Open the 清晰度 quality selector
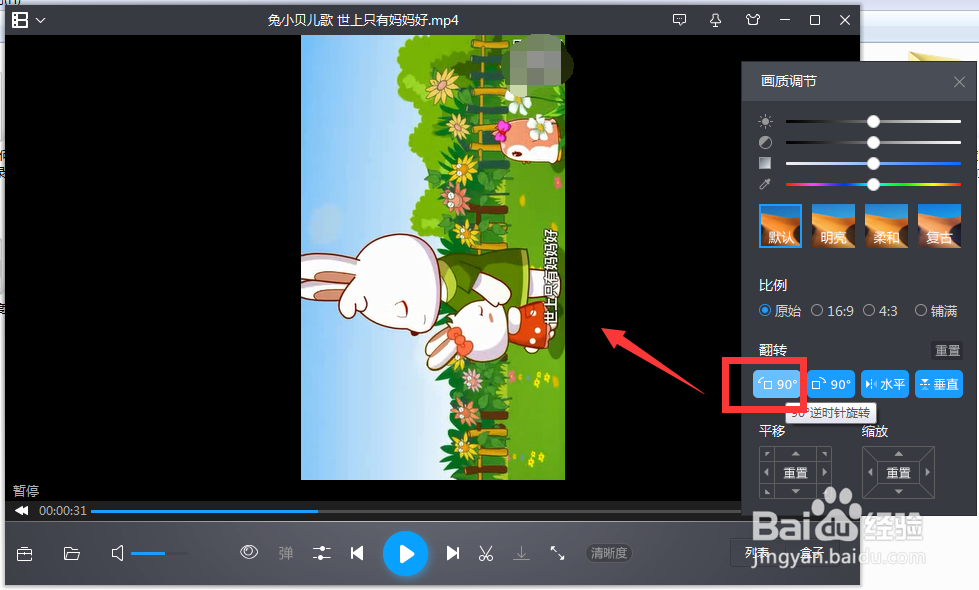The image size is (979, 590). tap(609, 553)
